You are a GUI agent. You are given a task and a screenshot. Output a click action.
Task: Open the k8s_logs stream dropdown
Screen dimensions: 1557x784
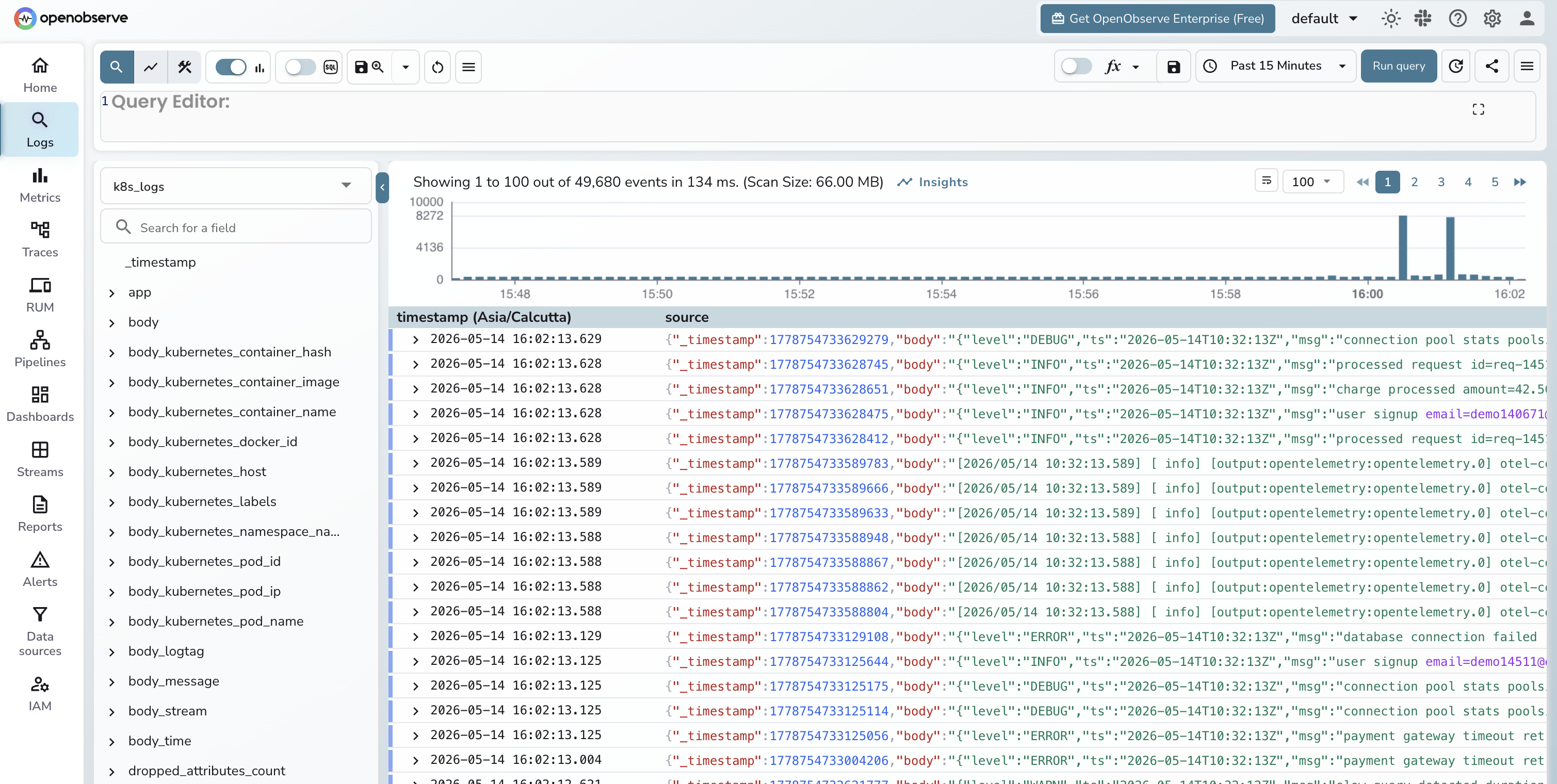tap(236, 186)
